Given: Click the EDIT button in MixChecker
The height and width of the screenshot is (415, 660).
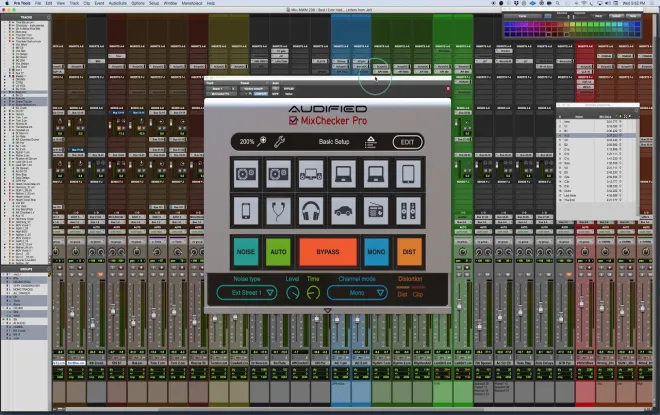Looking at the screenshot, I should tap(407, 142).
